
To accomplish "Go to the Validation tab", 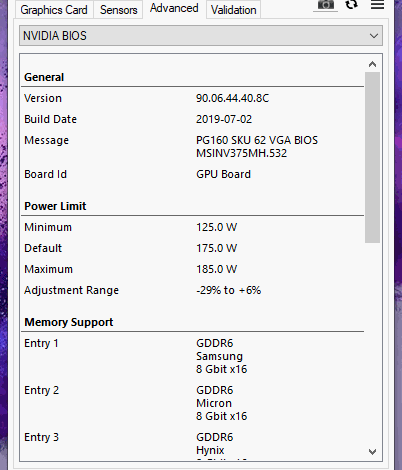I will tap(233, 10).
